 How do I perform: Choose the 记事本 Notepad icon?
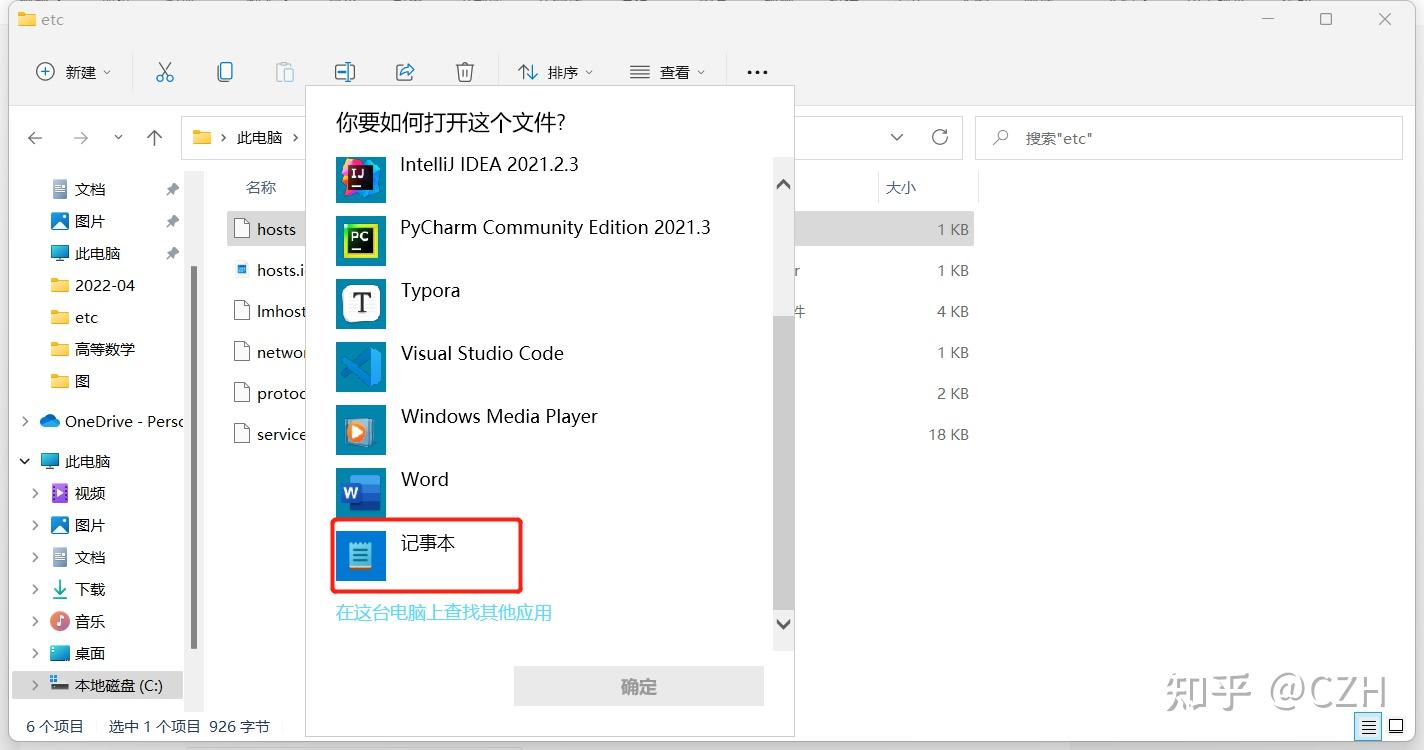[360, 555]
